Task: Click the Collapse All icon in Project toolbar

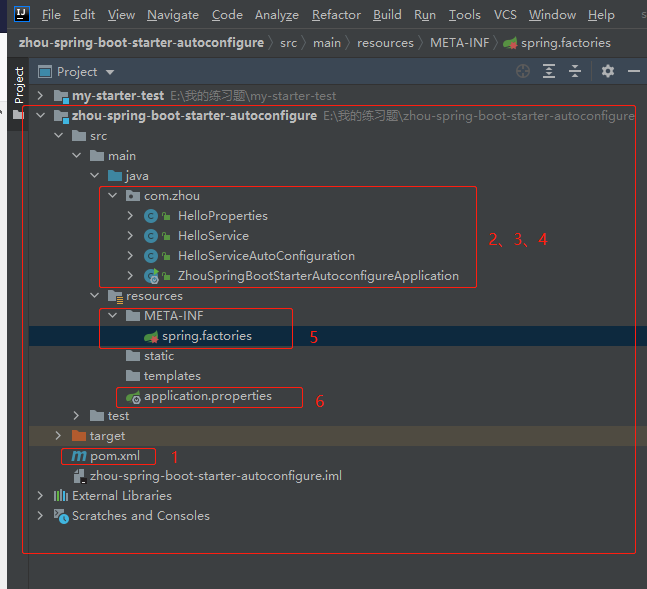Action: pos(574,71)
